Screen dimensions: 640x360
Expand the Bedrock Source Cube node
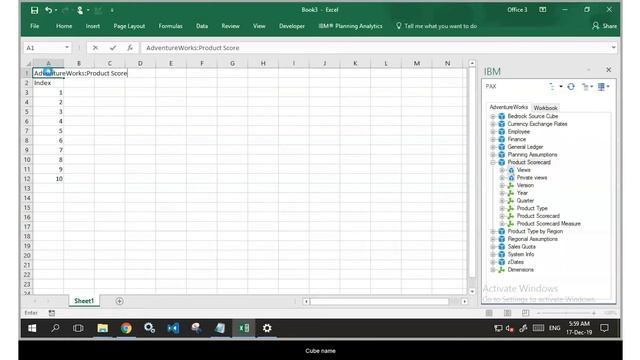(x=493, y=116)
